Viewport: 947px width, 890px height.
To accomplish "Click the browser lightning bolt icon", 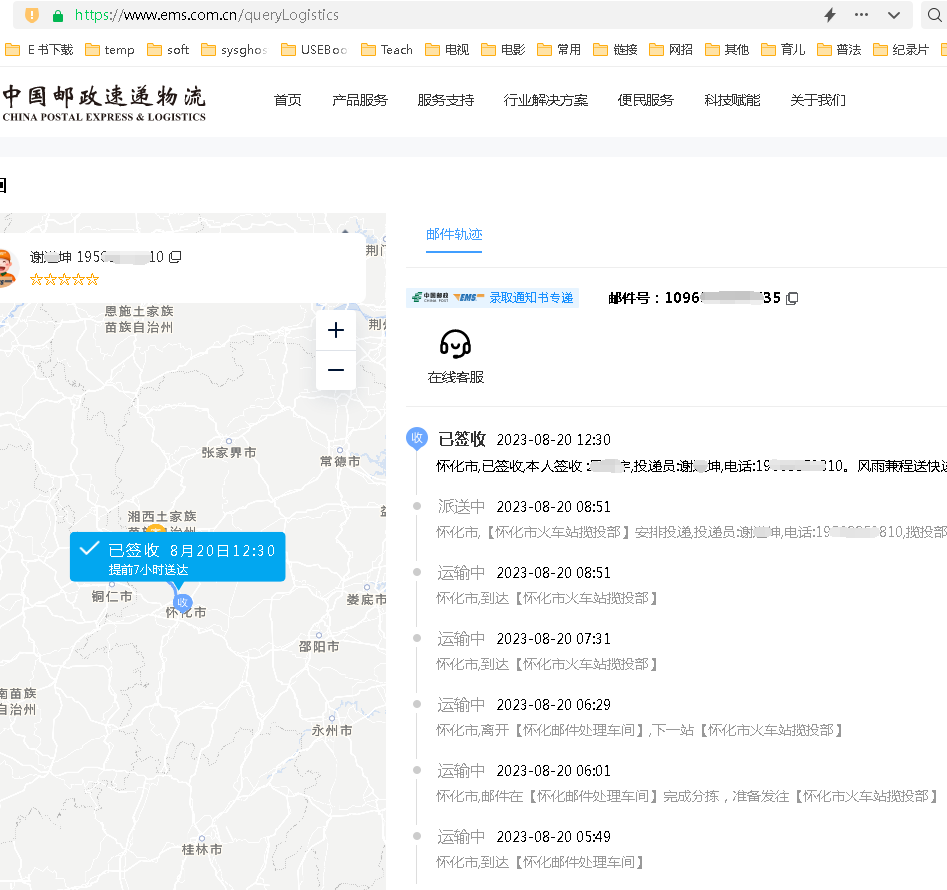I will pyautogui.click(x=829, y=15).
